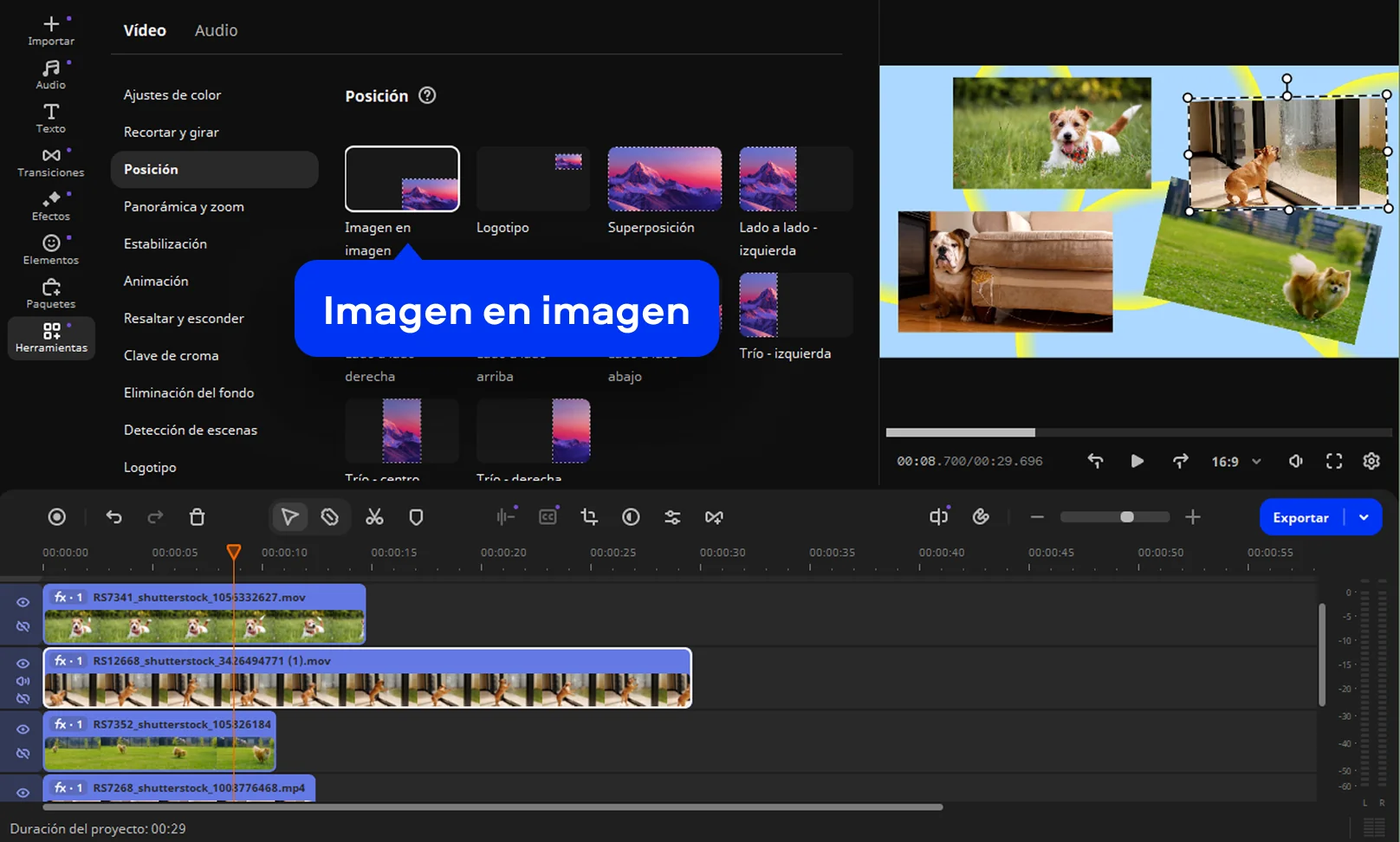Viewport: 1400px width, 842px height.
Task: Click the Exportar button
Action: 1300,517
